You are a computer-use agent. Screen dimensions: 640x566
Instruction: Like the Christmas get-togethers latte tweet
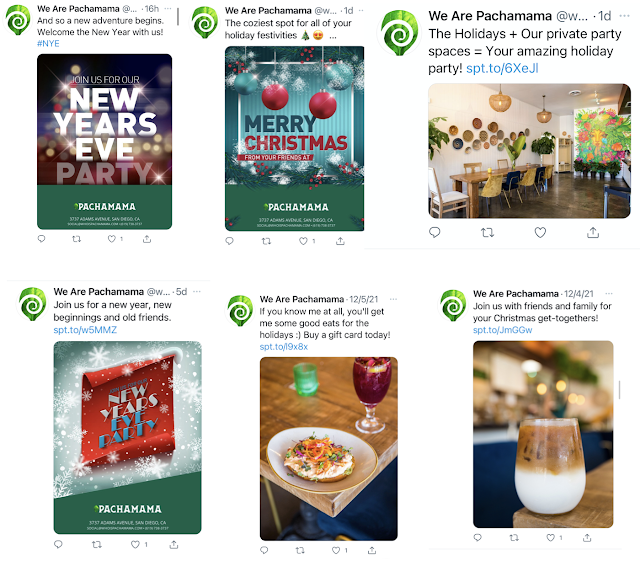[551, 538]
